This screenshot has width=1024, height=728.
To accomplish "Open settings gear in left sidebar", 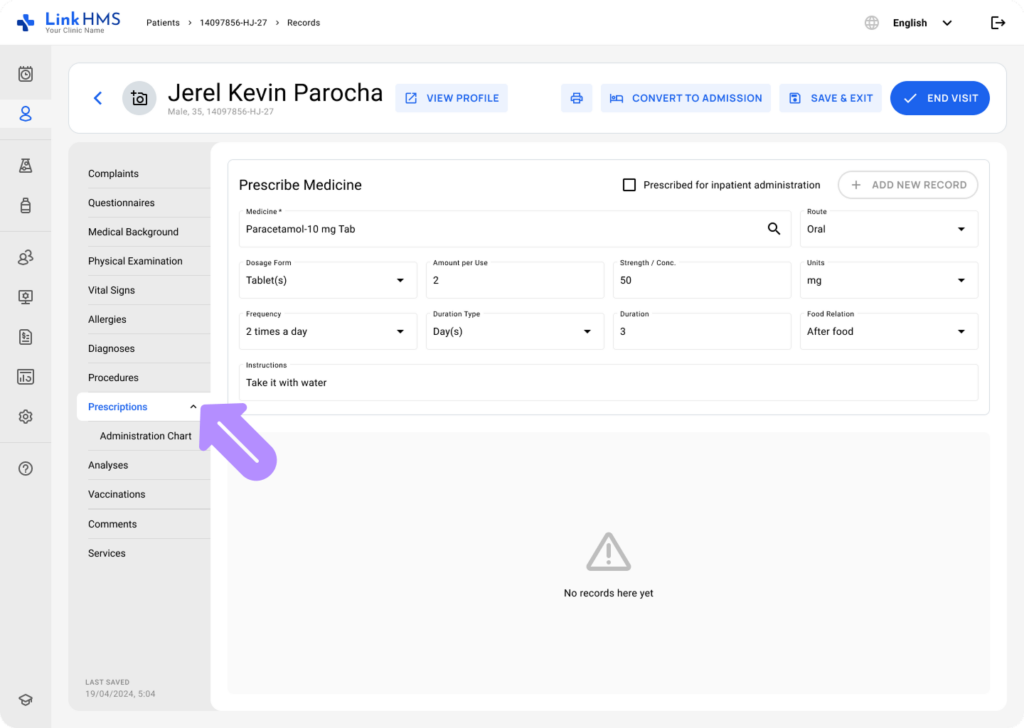I will 26,417.
